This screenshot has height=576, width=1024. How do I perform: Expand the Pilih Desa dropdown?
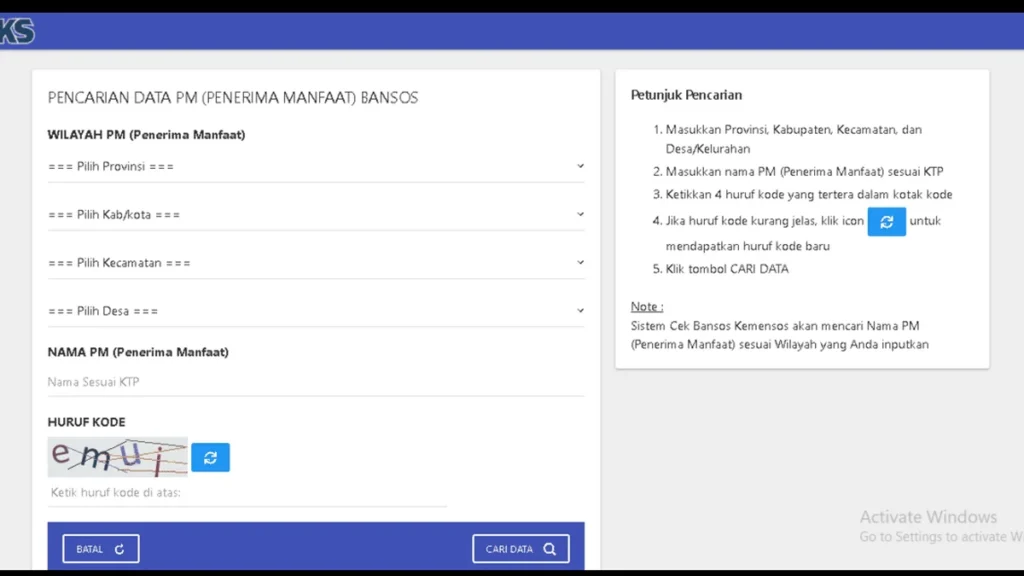[315, 310]
